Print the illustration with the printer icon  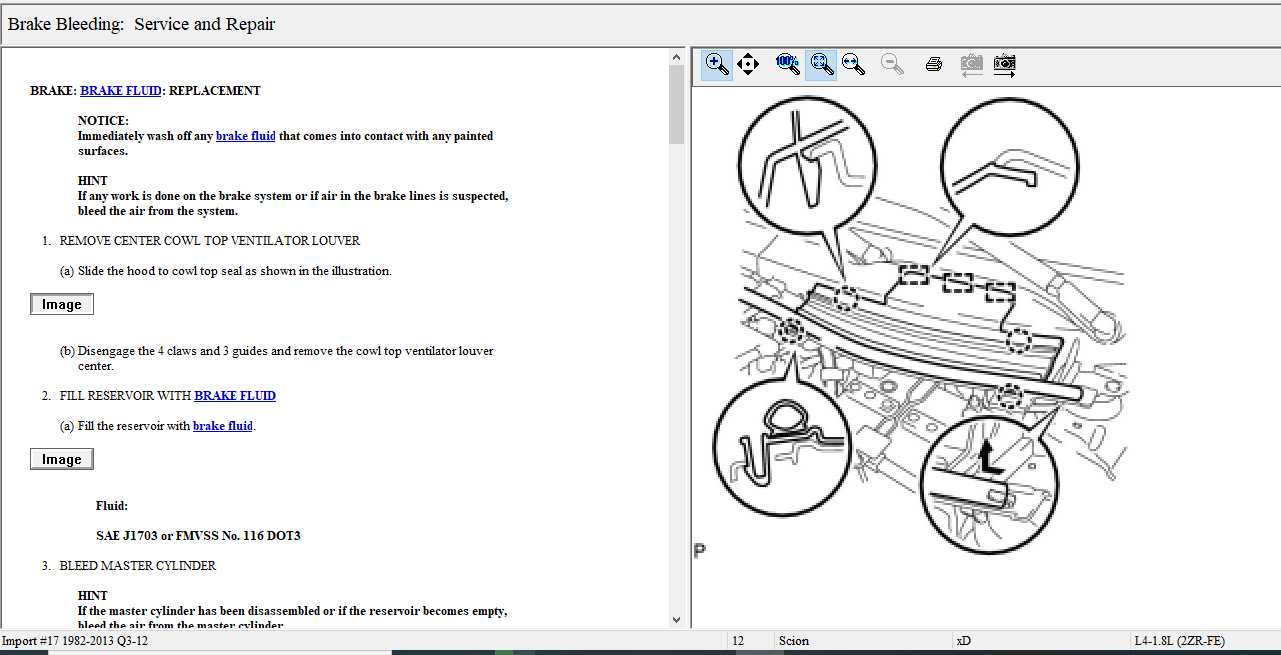coord(934,65)
